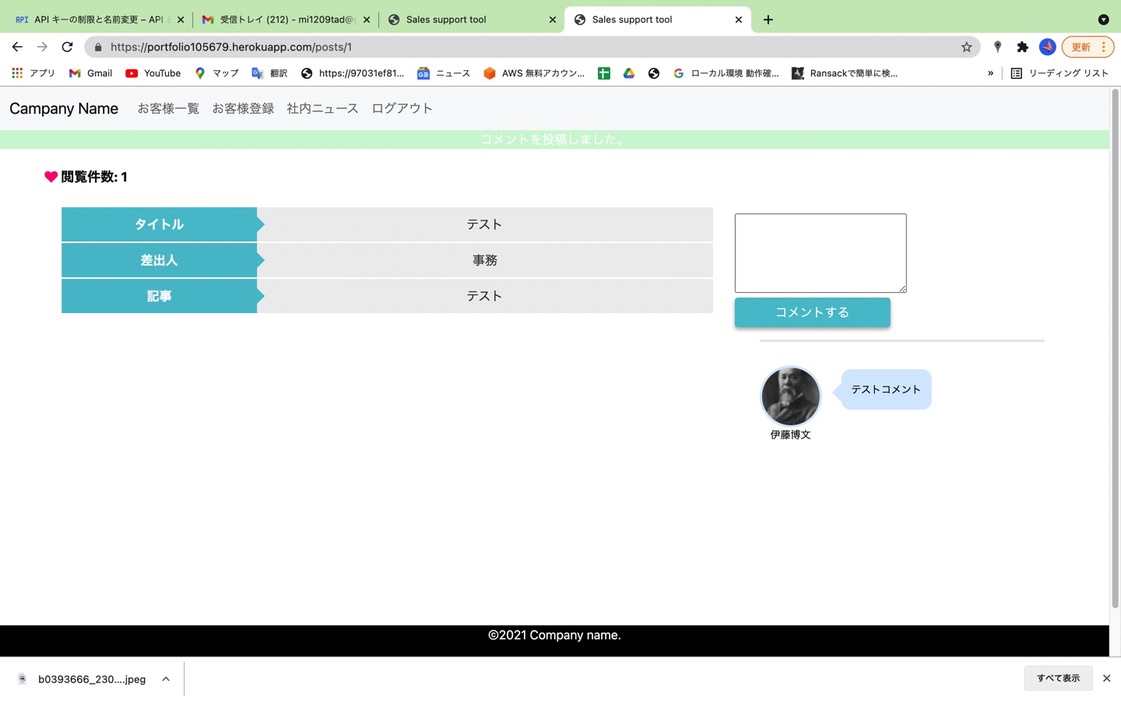The width and height of the screenshot is (1121, 701).
Task: Open the 翻訳 translate bookmark
Action: tap(270, 73)
